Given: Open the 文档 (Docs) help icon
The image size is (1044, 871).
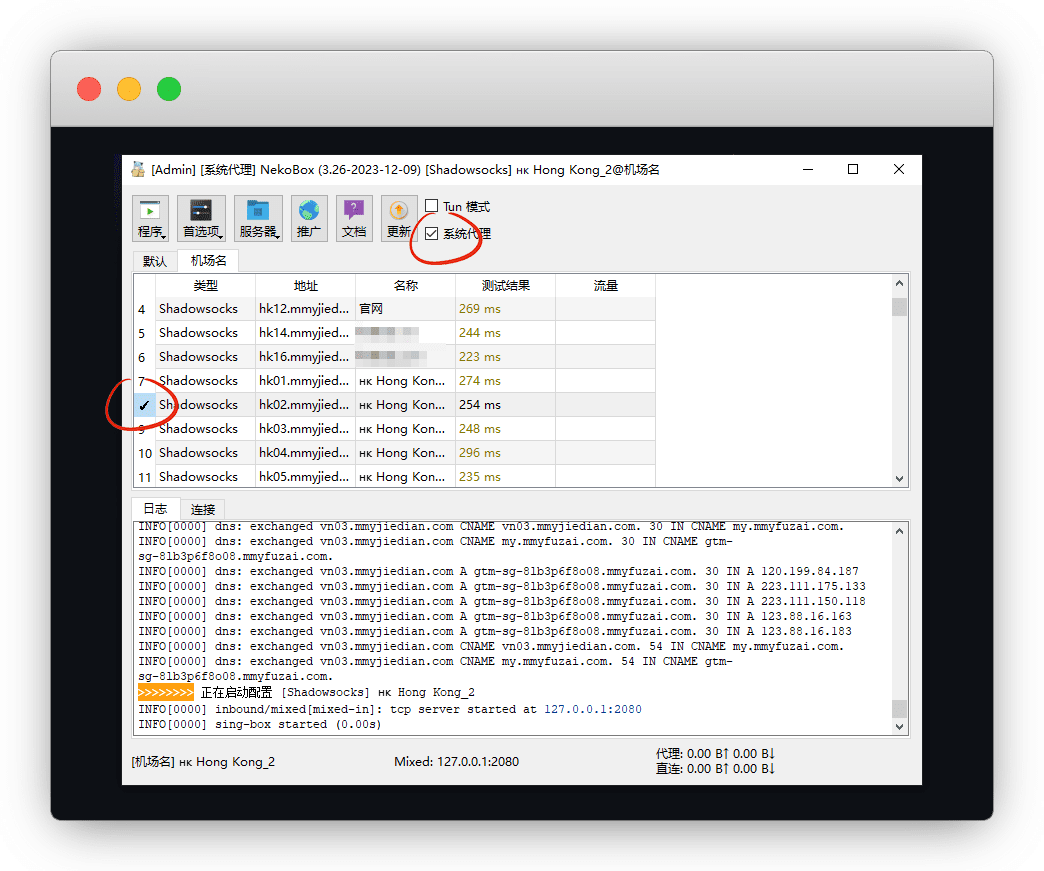Looking at the screenshot, I should tap(354, 218).
